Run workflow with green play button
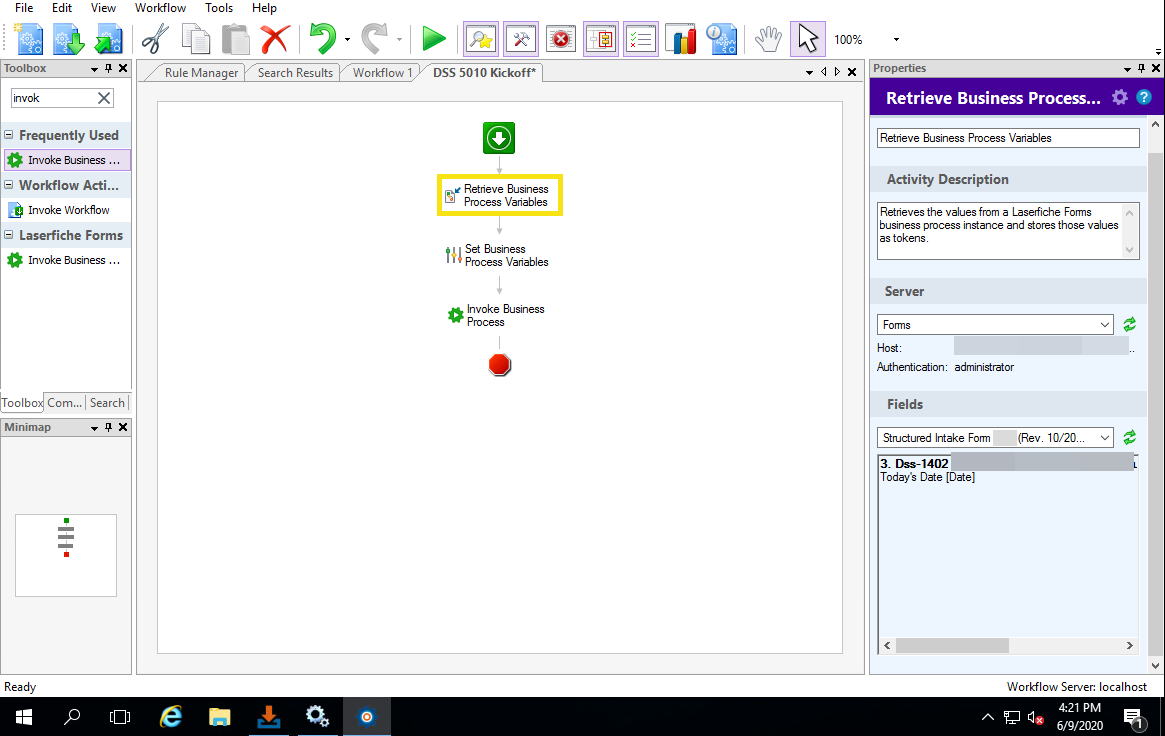This screenshot has width=1165, height=736. pyautogui.click(x=433, y=40)
